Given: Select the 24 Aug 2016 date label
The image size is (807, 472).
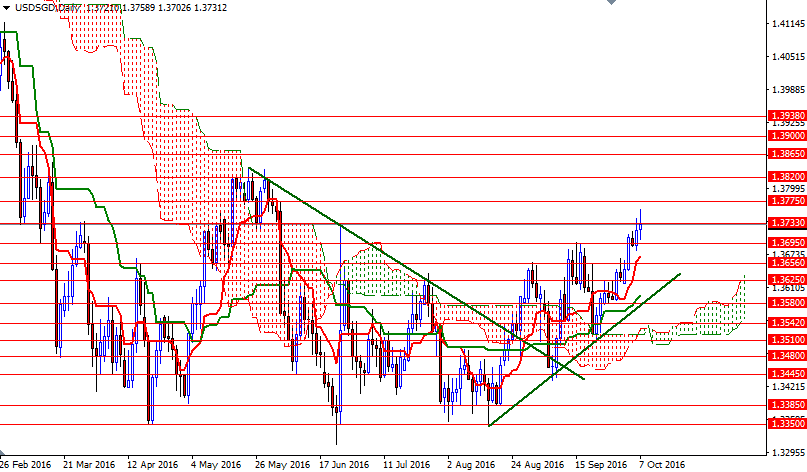Looking at the screenshot, I should point(538,465).
